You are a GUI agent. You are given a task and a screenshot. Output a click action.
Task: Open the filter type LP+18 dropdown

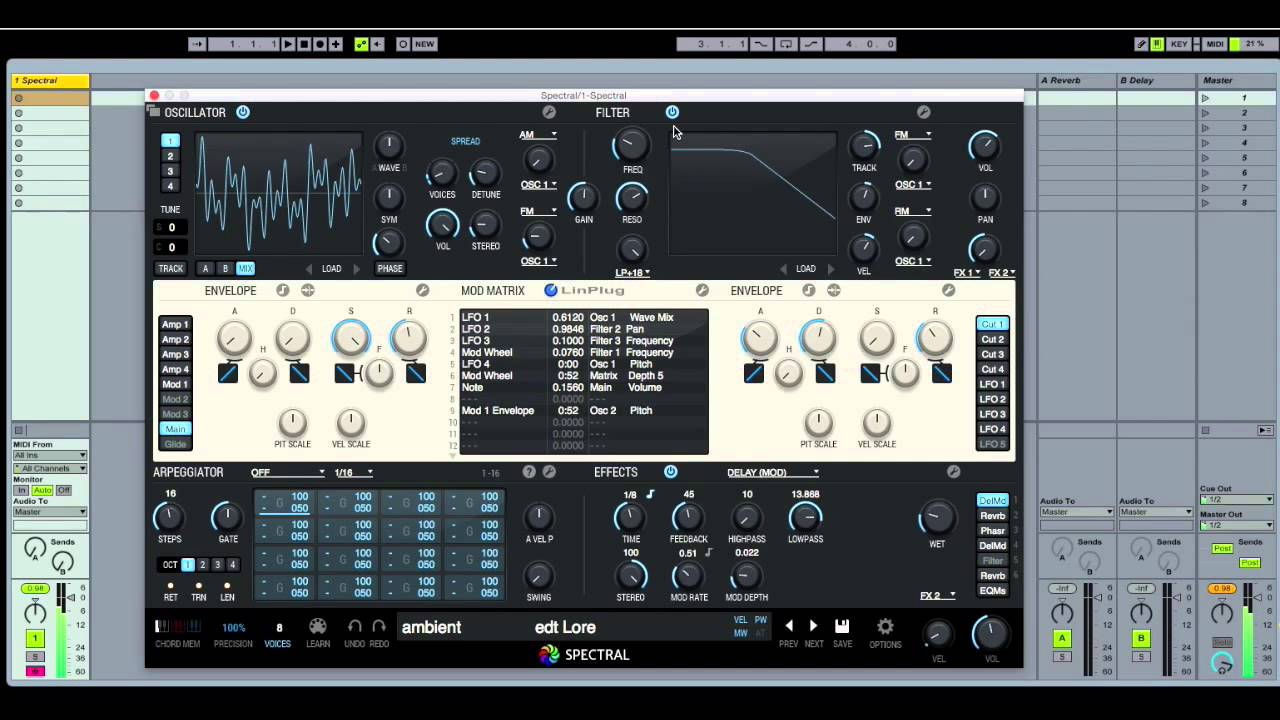[x=632, y=272]
